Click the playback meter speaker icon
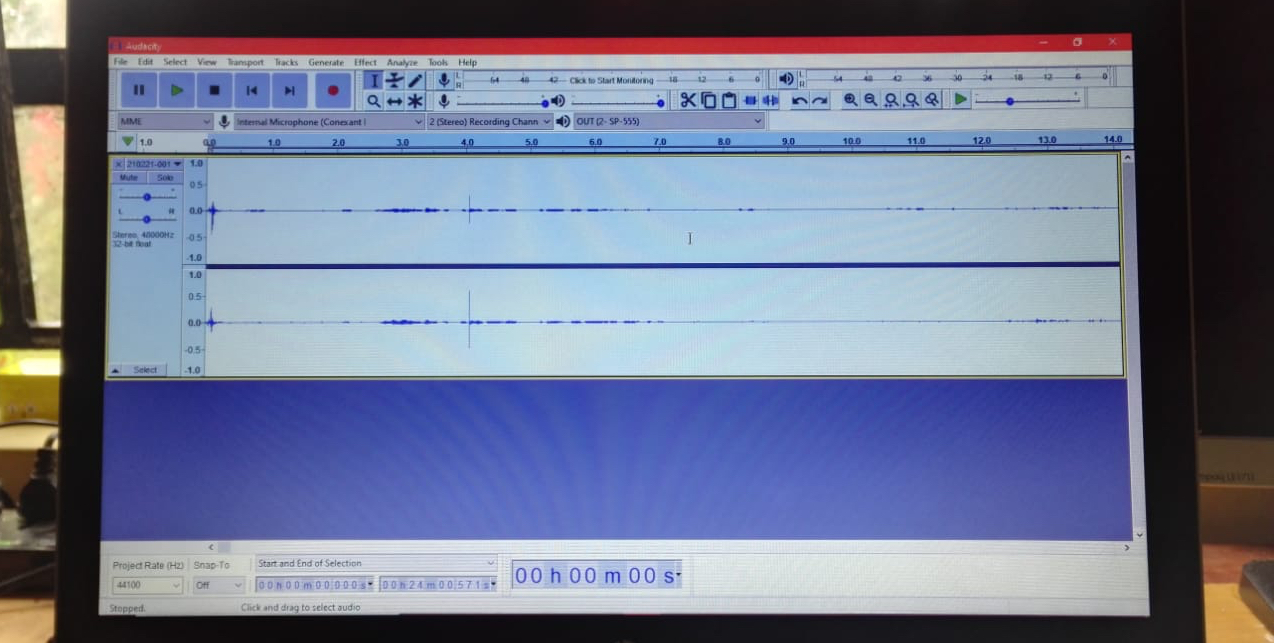The height and width of the screenshot is (643, 1274). (787, 78)
